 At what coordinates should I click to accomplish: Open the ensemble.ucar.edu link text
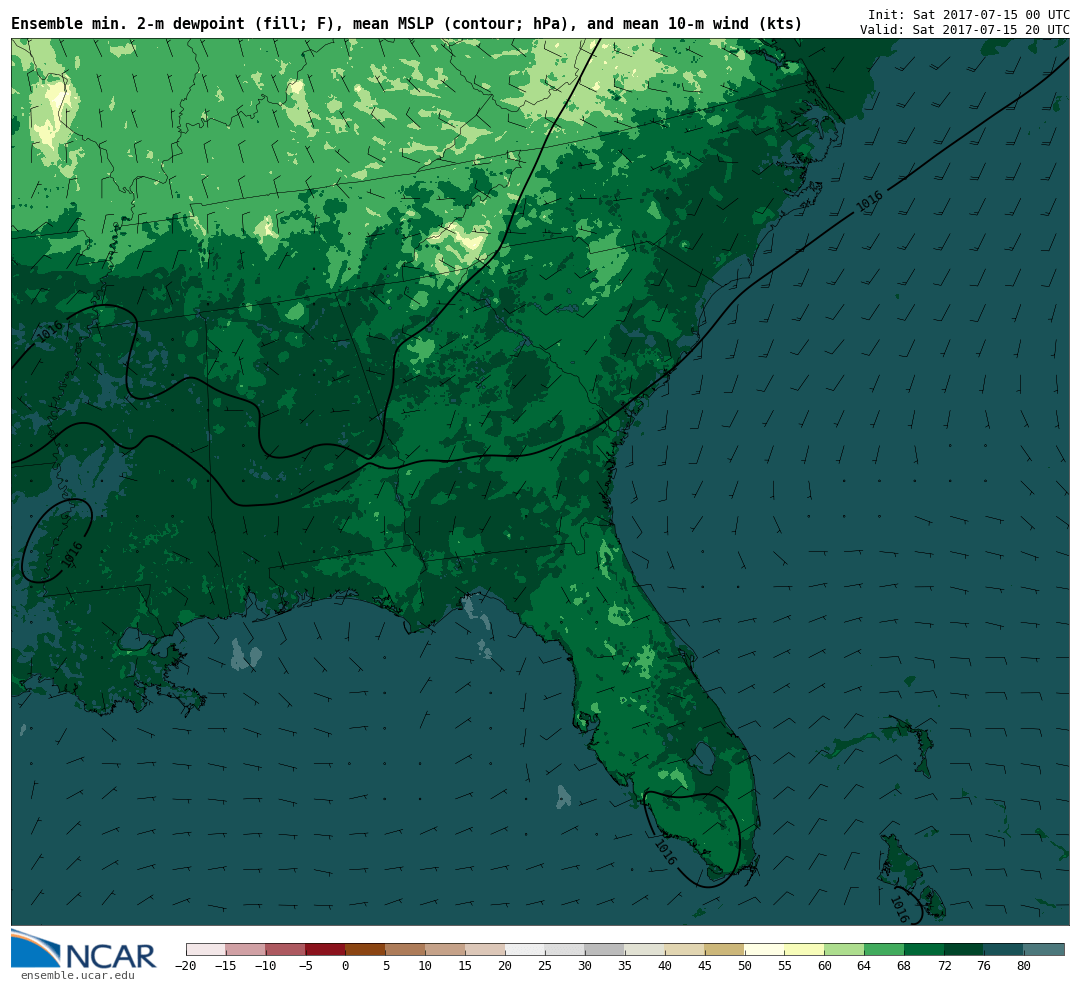78,976
